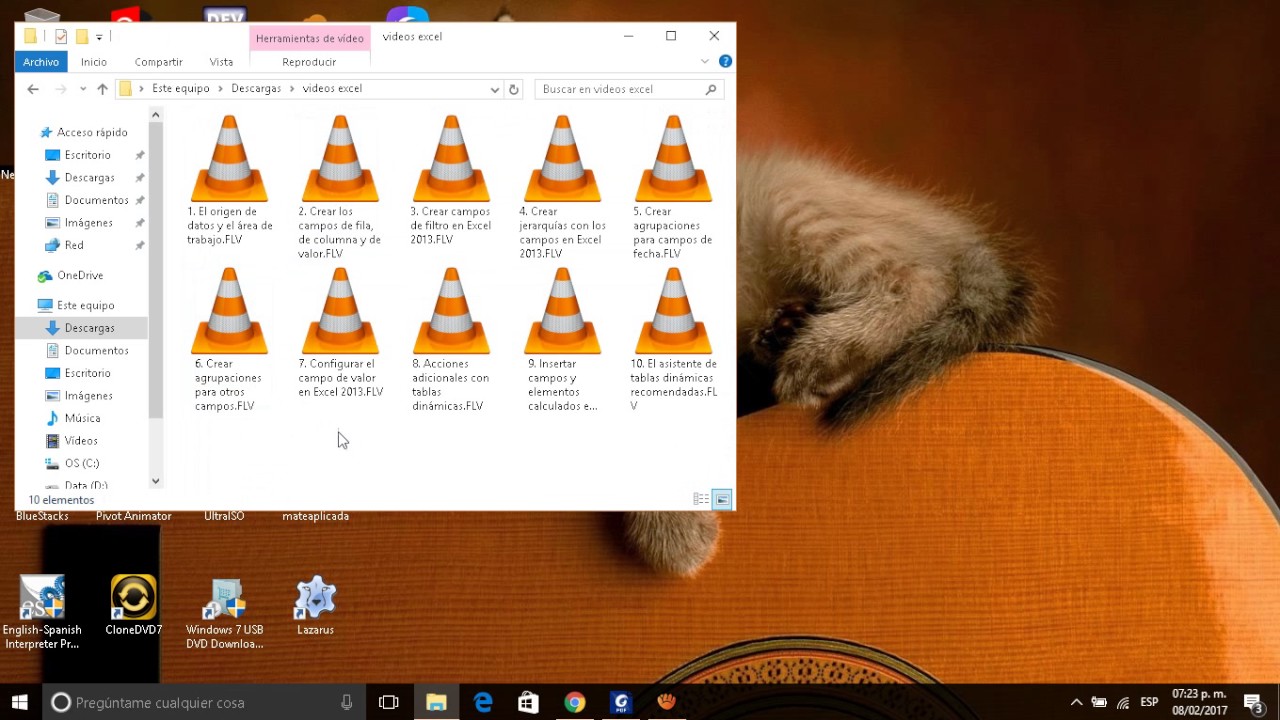Viewport: 1280px width, 720px height.
Task: Click Cortana search box Pregúntame cualquier cosa
Action: pos(205,703)
